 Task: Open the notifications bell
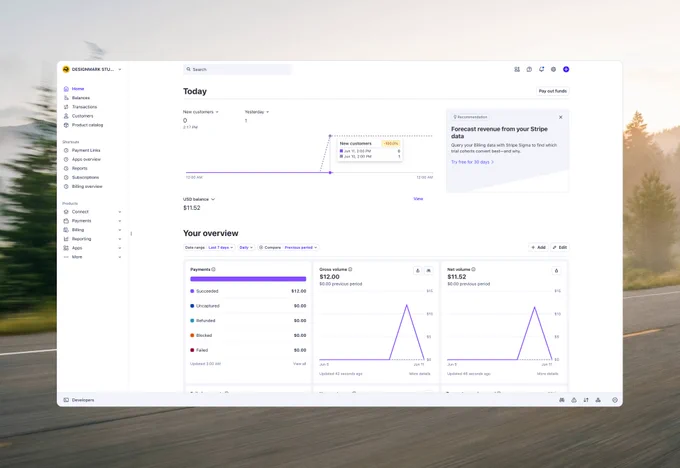click(541, 69)
